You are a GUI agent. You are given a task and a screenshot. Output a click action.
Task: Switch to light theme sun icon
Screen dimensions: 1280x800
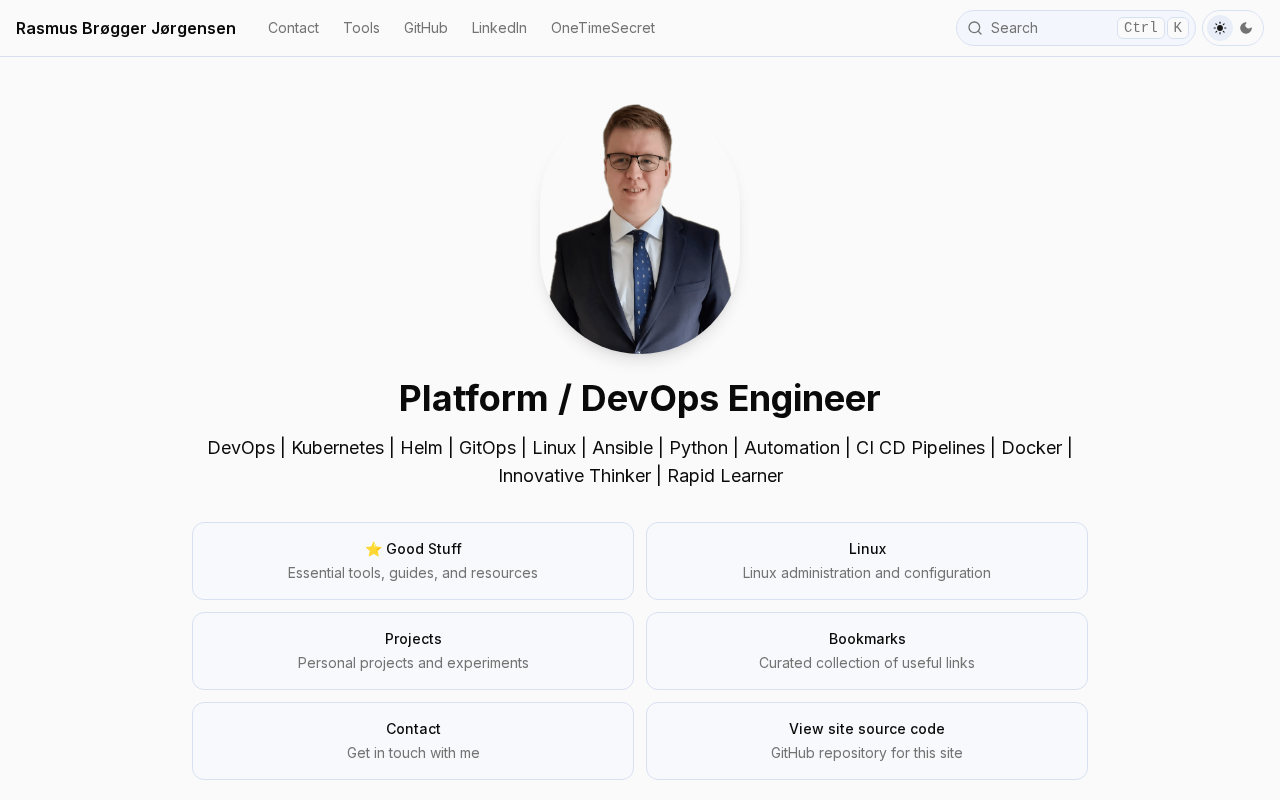[1220, 28]
